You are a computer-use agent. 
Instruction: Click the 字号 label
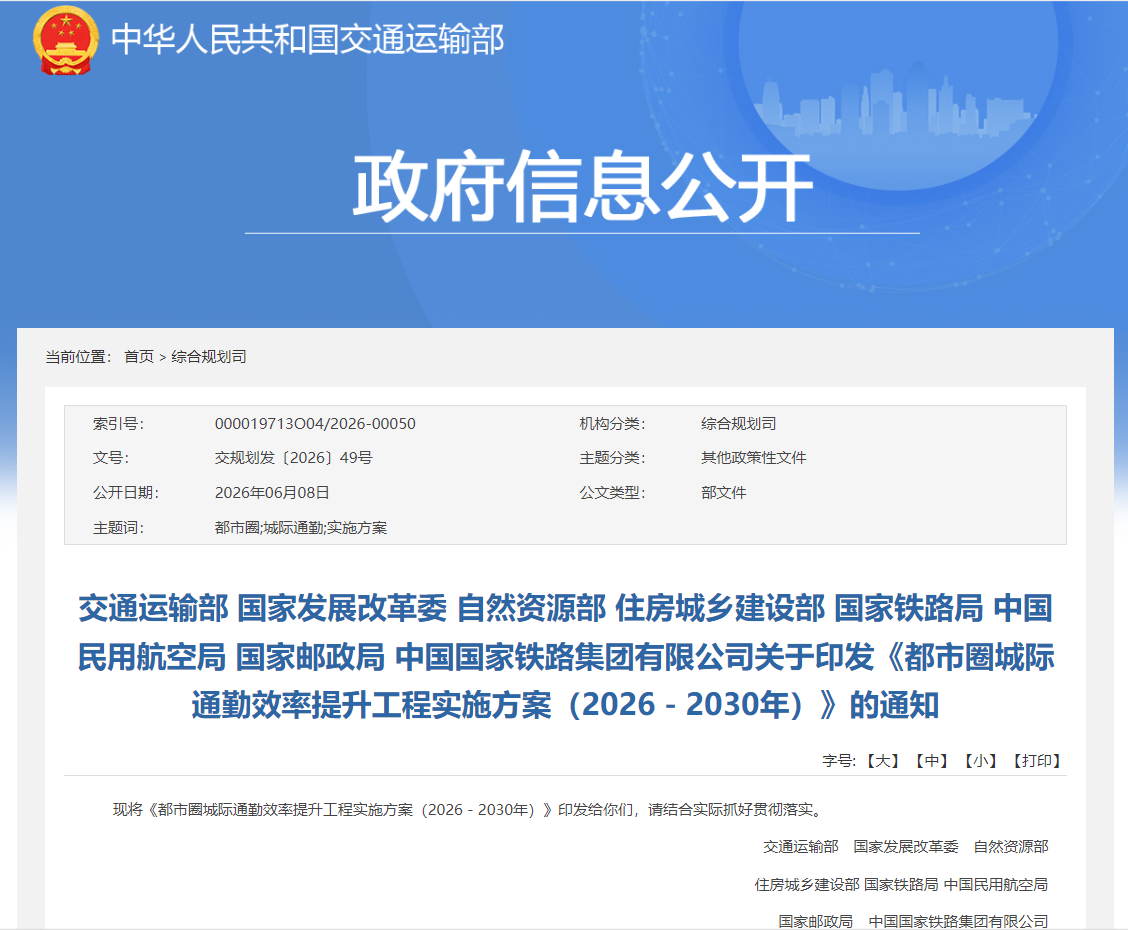839,761
